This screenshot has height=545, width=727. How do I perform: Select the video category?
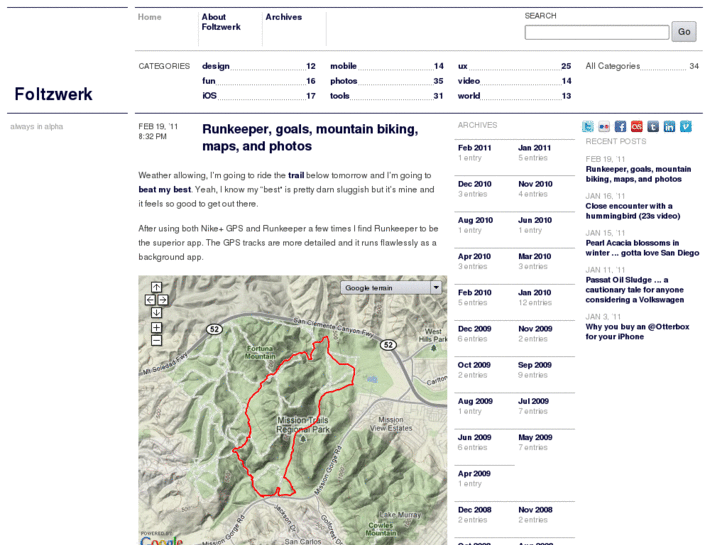(469, 81)
